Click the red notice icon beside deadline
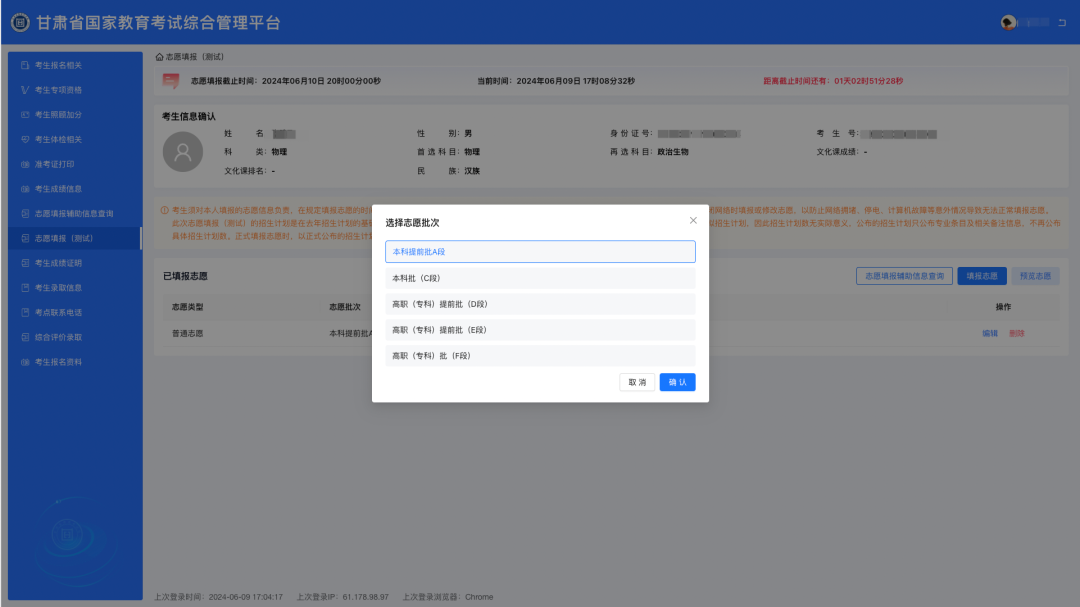Screen dimensions: 1080x607 click(171, 81)
